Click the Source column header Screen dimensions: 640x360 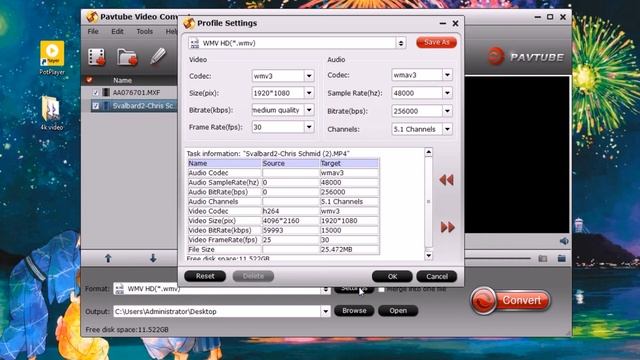[290, 163]
